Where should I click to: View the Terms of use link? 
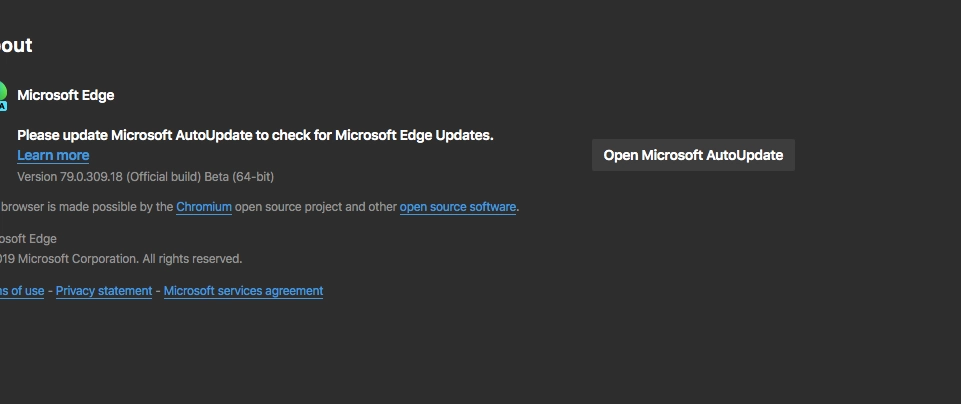[21, 291]
